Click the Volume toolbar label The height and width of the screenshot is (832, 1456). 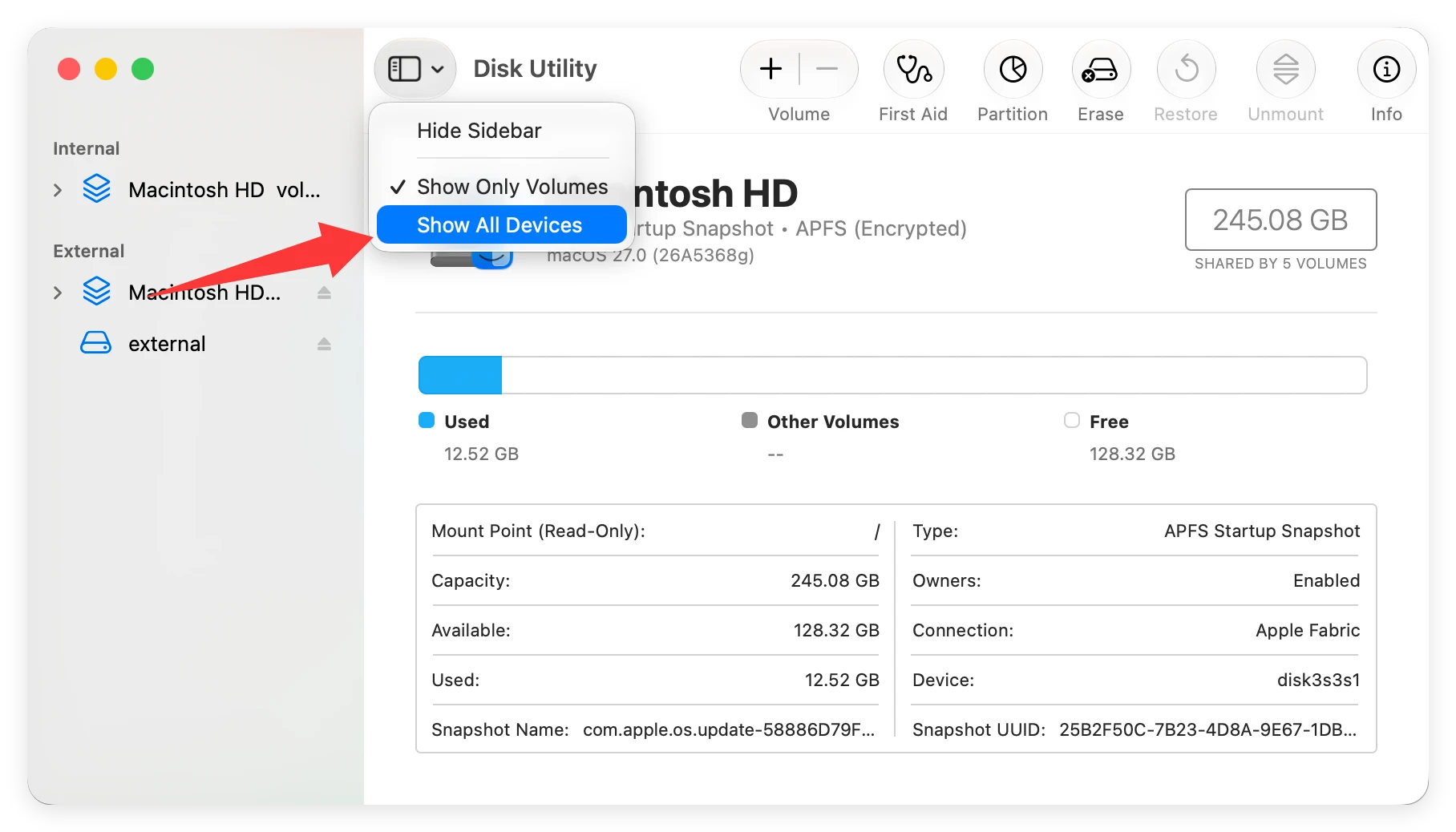click(799, 114)
